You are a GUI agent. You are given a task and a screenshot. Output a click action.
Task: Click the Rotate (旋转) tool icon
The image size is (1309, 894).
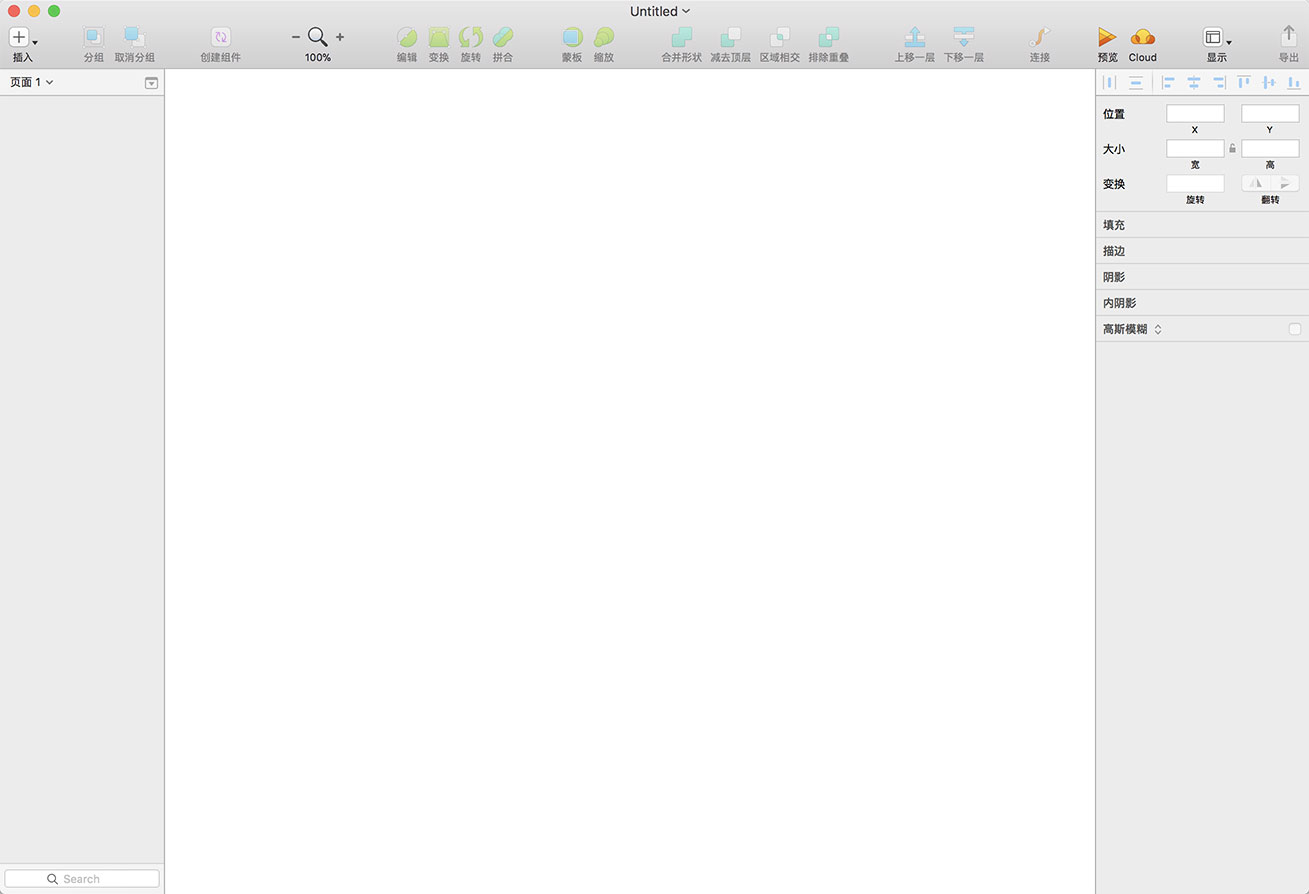[470, 38]
